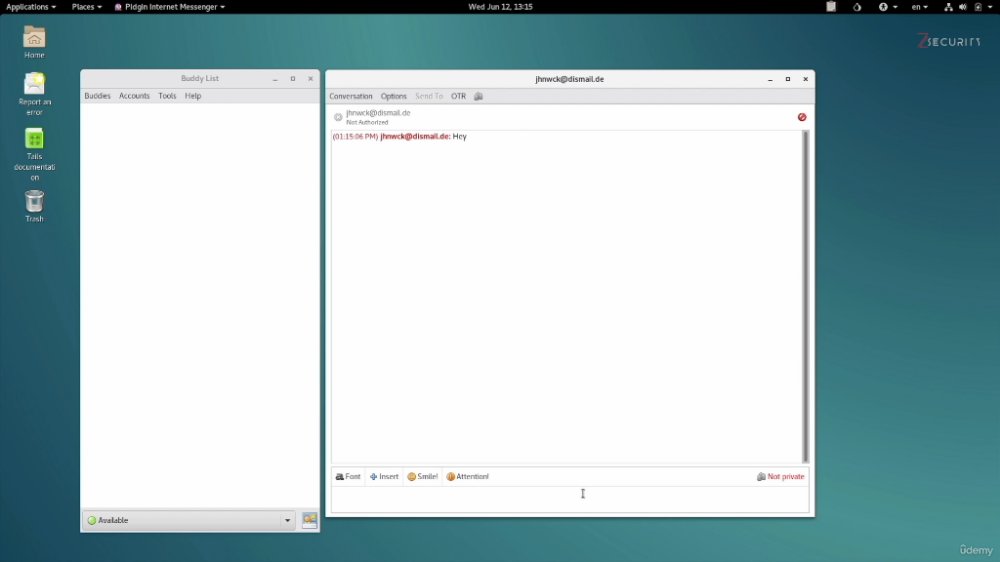Open the Smile! emoticon picker
The width and height of the screenshot is (1000, 562).
click(x=422, y=477)
